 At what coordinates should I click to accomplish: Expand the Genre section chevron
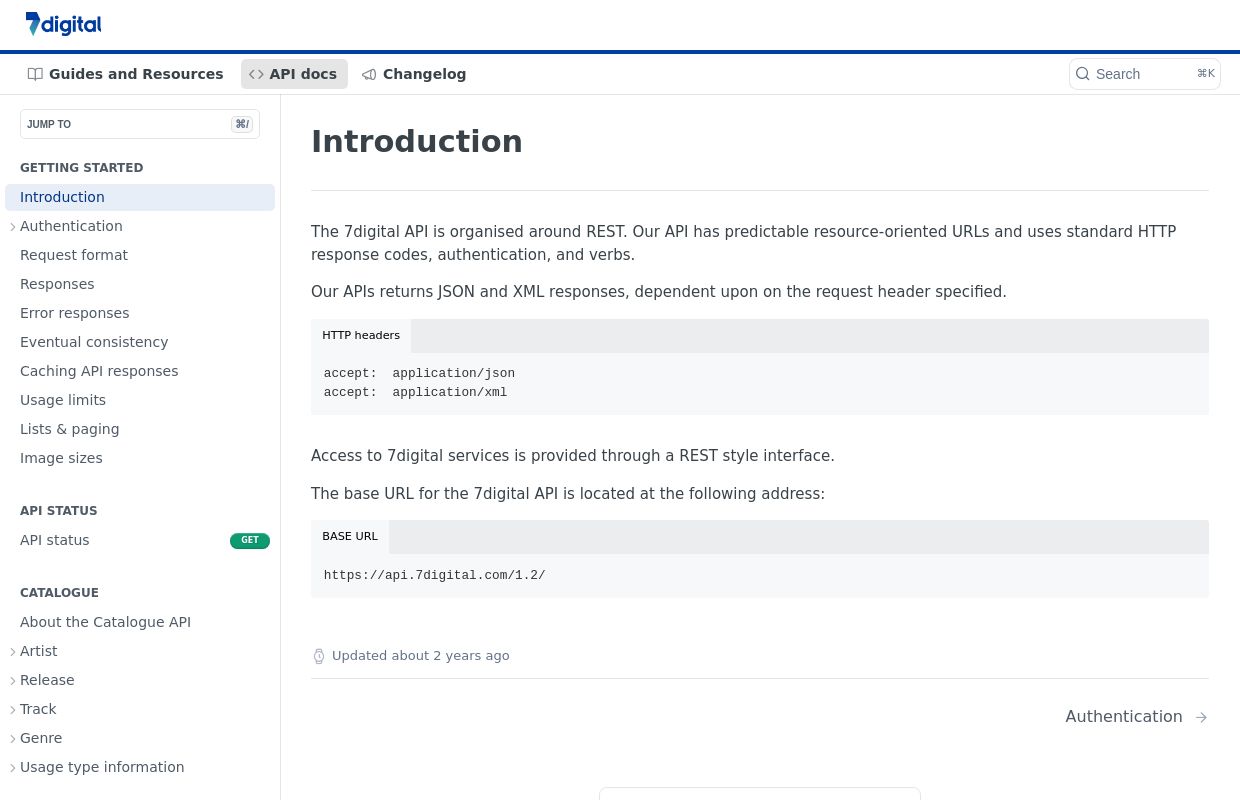click(13, 739)
